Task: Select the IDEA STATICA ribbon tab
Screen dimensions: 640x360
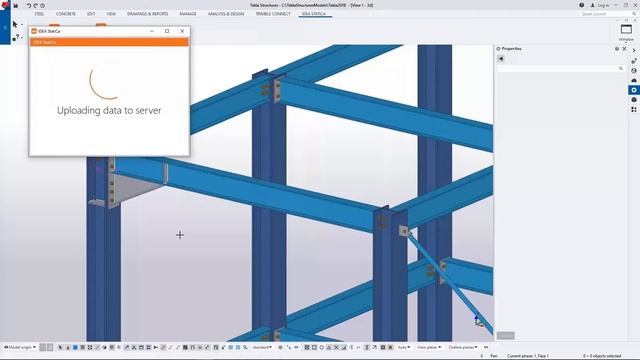Action: pyautogui.click(x=314, y=14)
